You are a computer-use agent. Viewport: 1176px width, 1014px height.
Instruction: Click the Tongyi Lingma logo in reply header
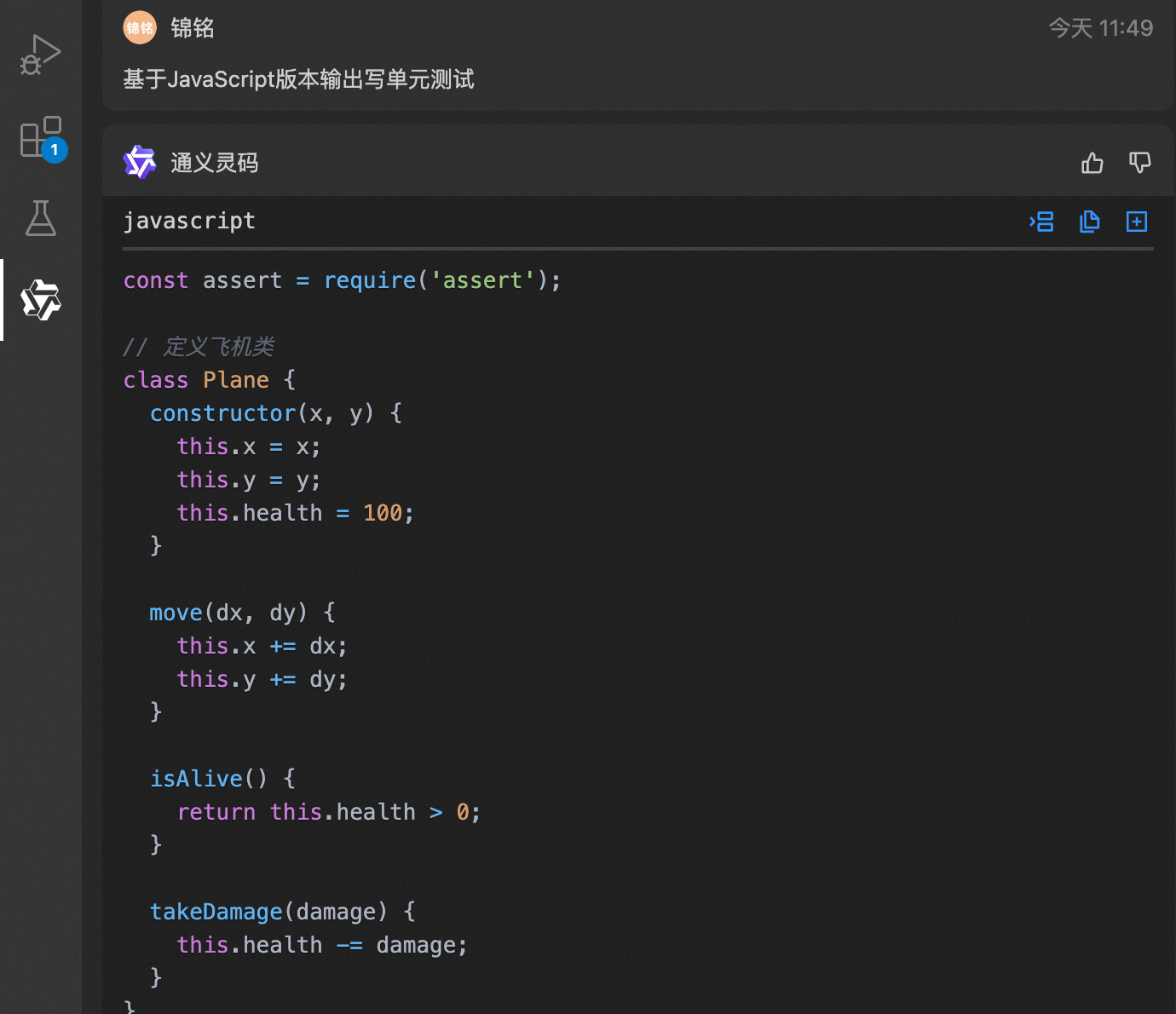(x=140, y=162)
